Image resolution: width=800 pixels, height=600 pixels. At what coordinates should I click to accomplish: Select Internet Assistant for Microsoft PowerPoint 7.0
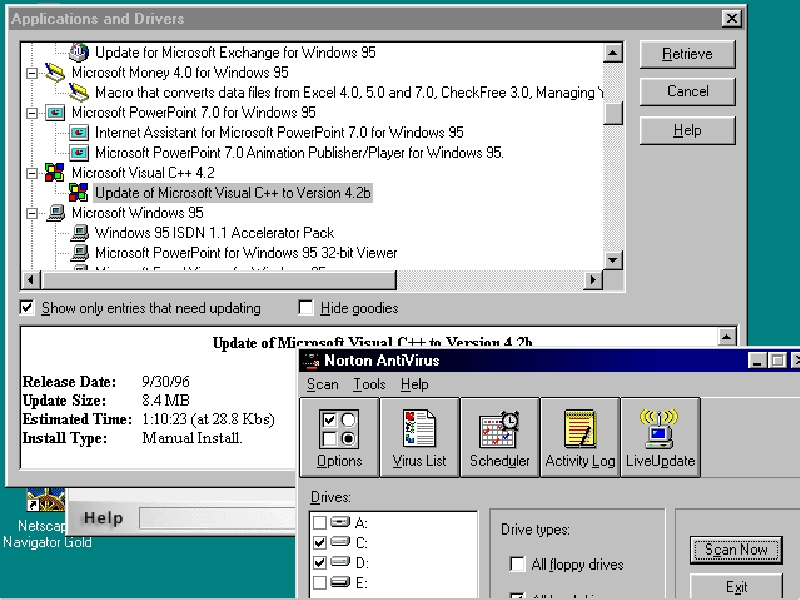(279, 133)
